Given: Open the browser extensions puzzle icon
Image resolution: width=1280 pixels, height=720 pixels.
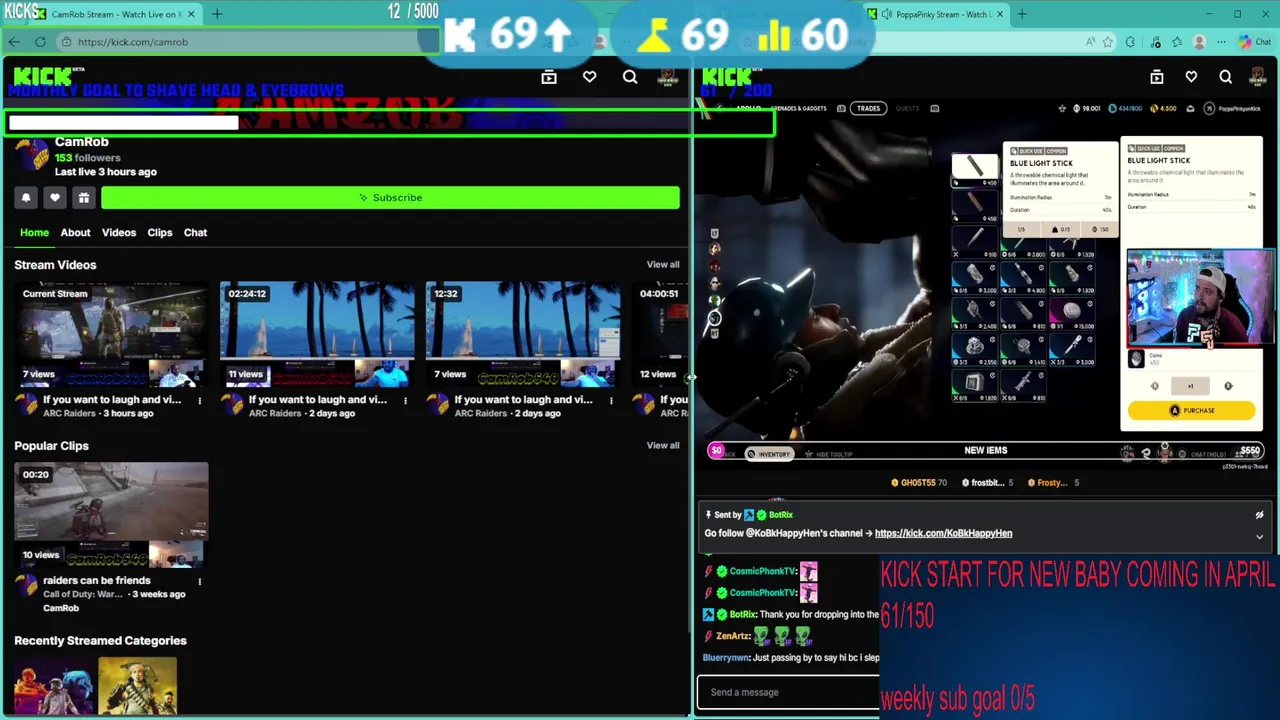Looking at the screenshot, I should point(1131,42).
